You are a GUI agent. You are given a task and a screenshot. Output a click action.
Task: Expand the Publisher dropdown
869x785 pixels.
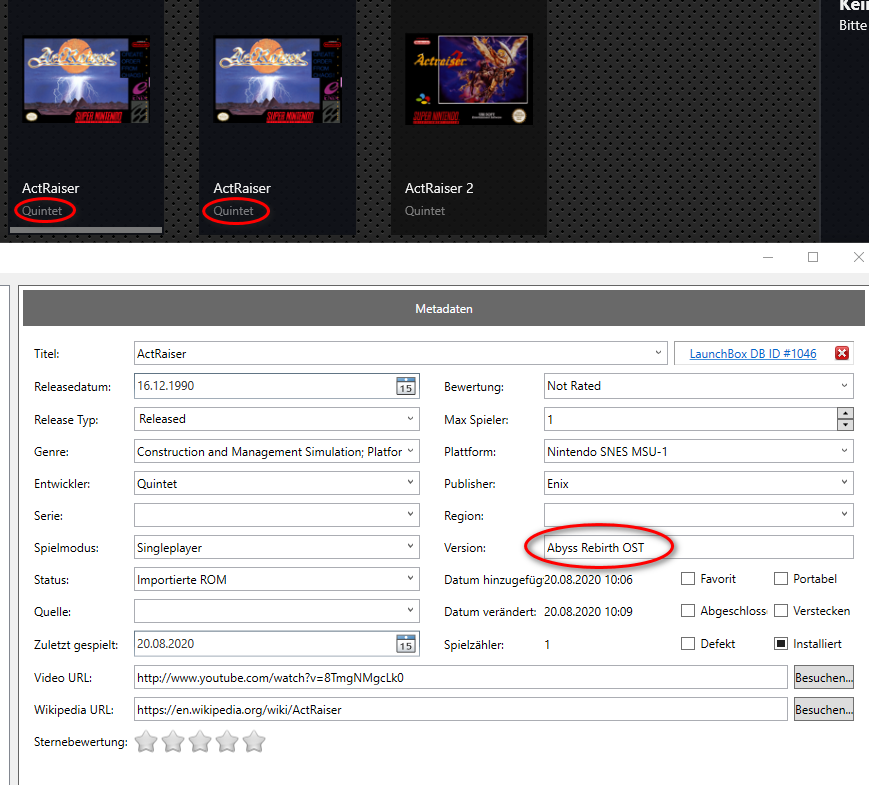pyautogui.click(x=844, y=482)
